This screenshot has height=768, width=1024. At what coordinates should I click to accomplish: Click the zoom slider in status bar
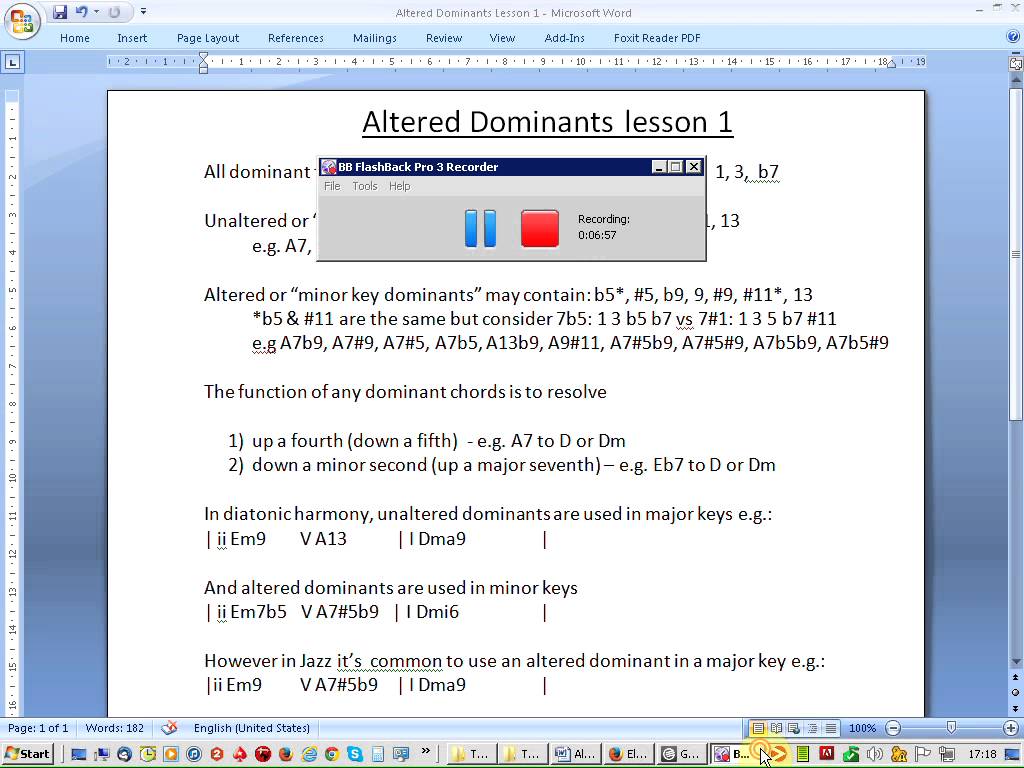[951, 728]
